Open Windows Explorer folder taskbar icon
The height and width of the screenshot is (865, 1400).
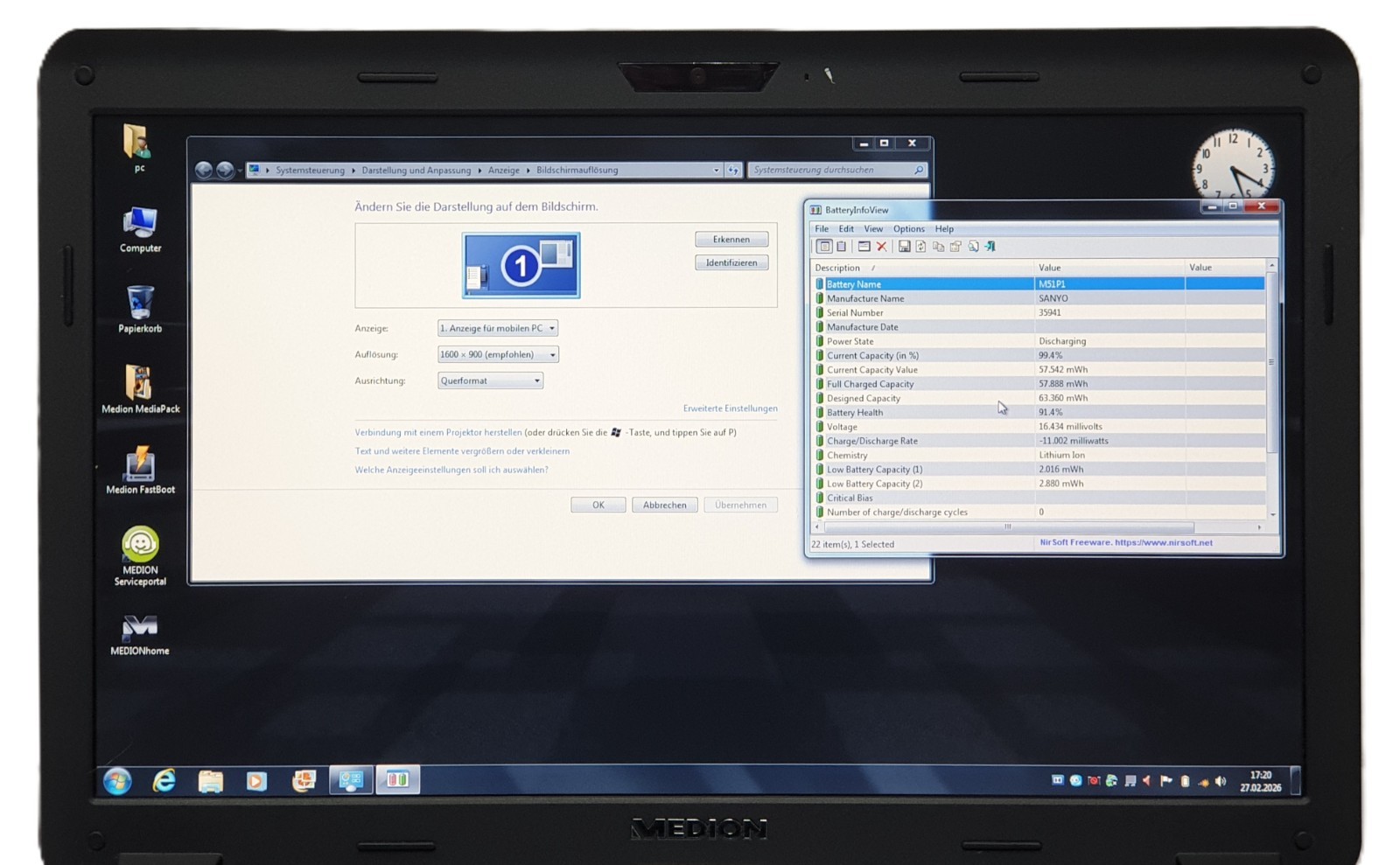210,780
